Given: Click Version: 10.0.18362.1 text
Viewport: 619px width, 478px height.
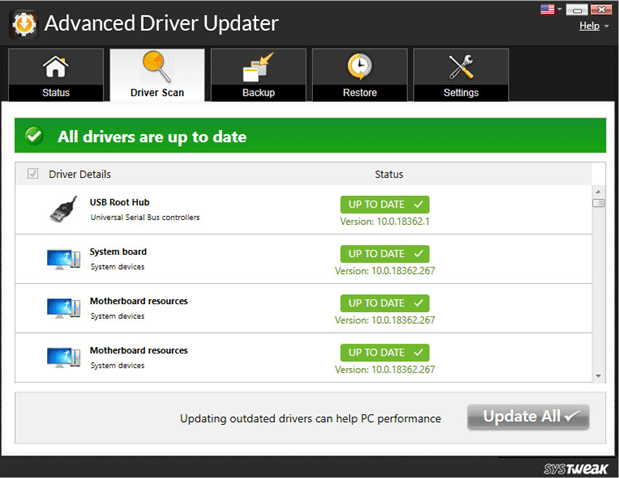Looking at the screenshot, I should point(385,221).
